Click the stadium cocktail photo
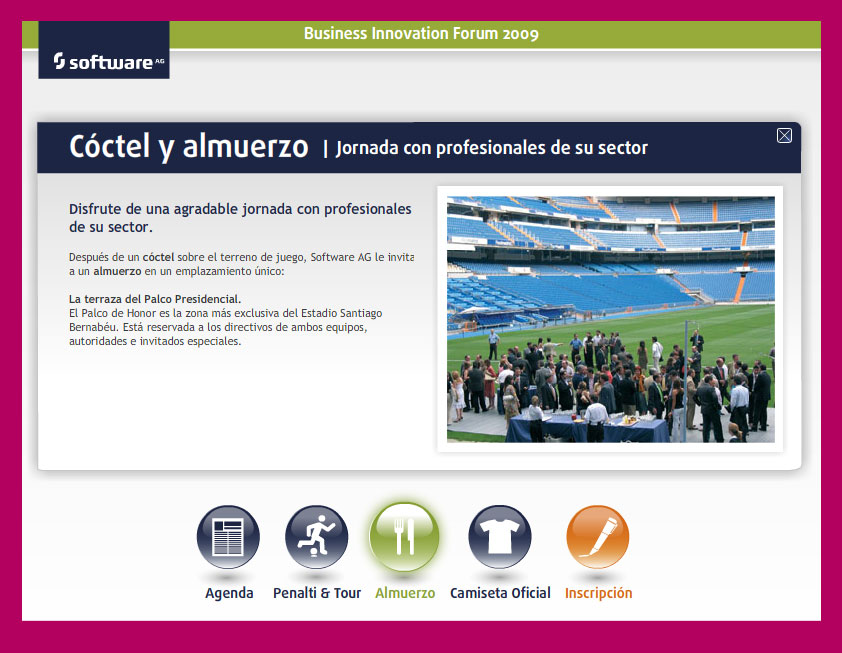The height and width of the screenshot is (653, 842). (610, 318)
